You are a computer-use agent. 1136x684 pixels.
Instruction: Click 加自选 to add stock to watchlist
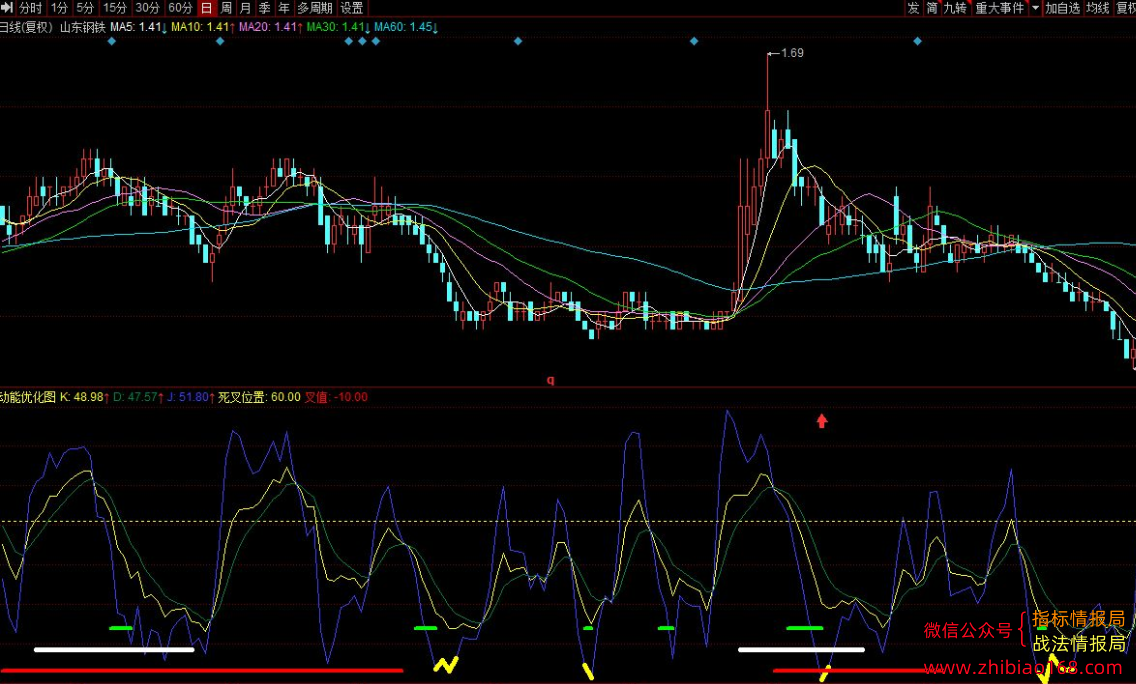coord(1062,8)
